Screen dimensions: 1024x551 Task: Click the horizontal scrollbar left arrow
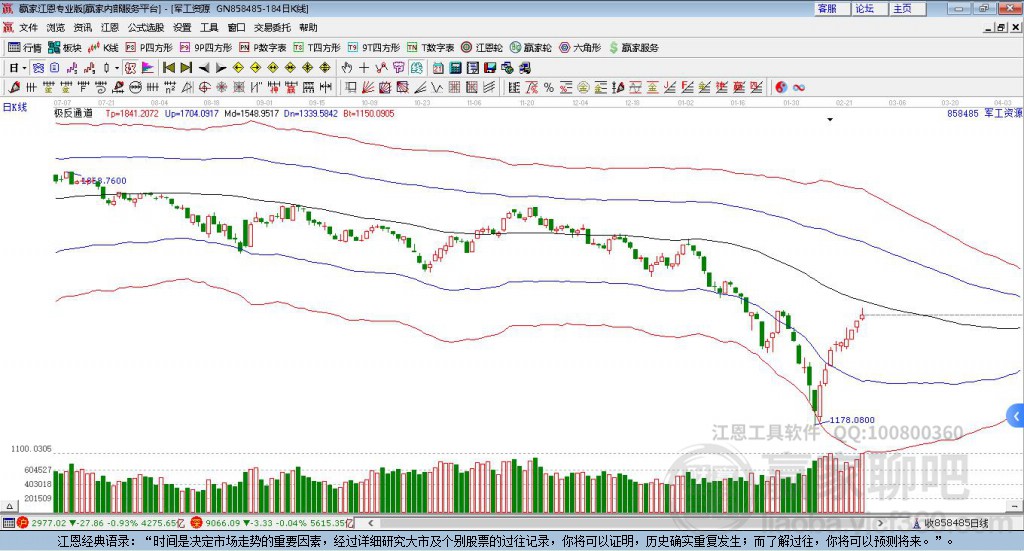tap(371, 523)
